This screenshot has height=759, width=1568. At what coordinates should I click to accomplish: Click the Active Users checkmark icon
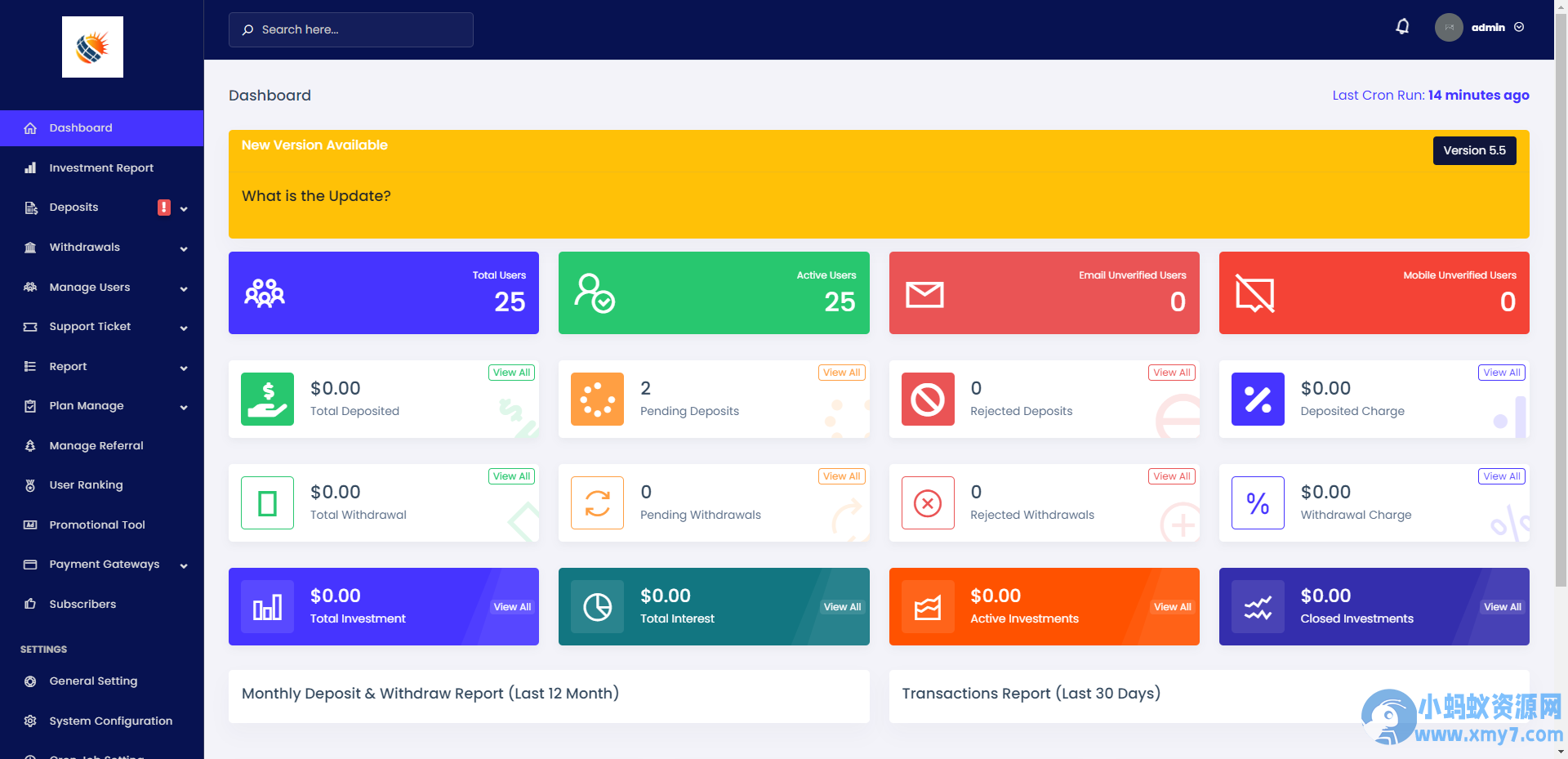click(595, 293)
